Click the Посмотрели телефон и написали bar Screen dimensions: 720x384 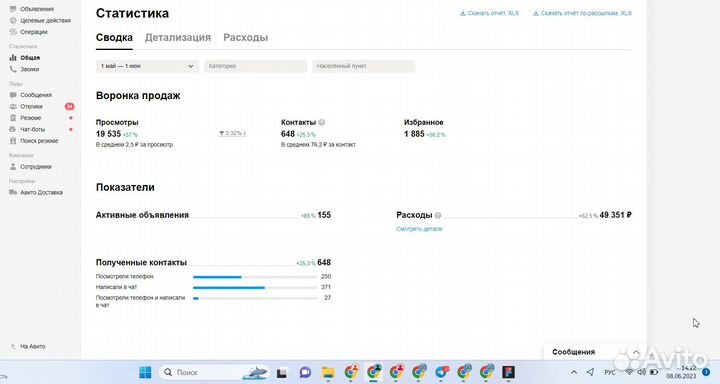(x=255, y=298)
